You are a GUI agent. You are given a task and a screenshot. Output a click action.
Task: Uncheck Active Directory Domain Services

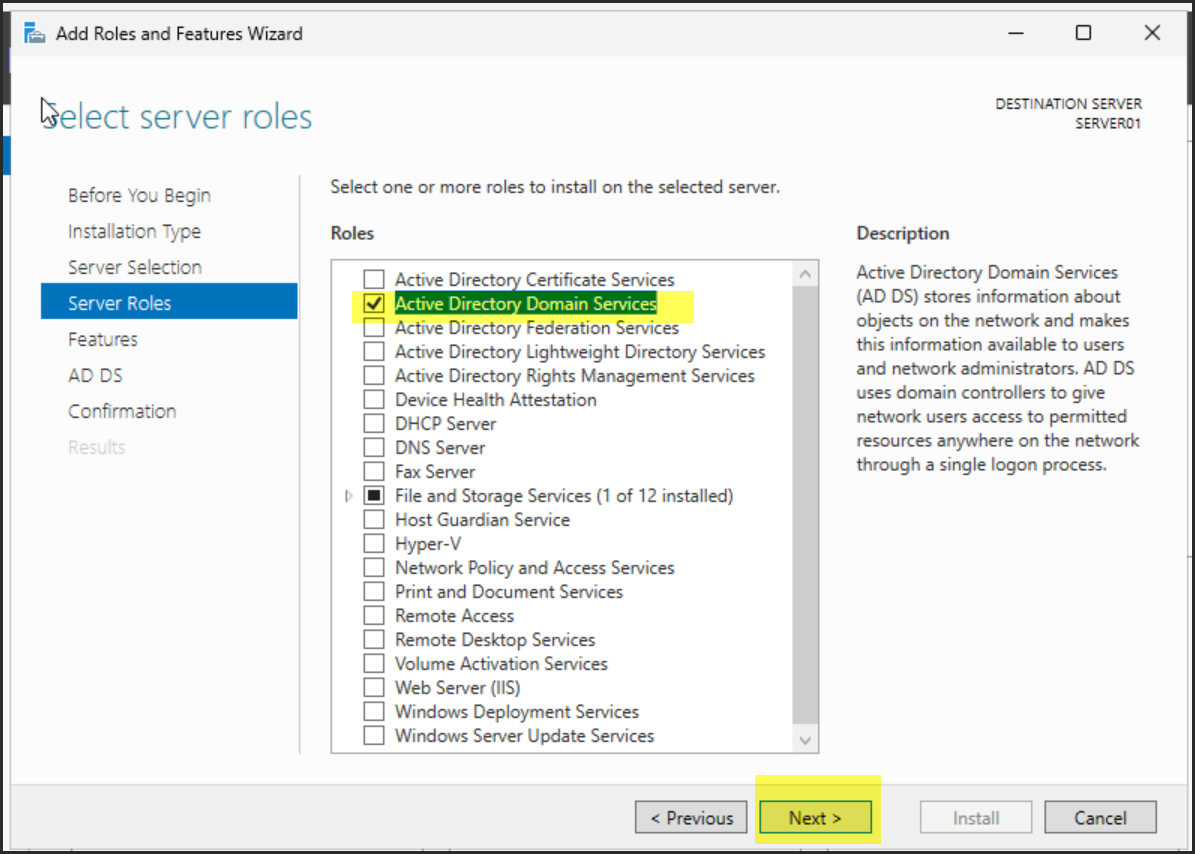coord(374,303)
